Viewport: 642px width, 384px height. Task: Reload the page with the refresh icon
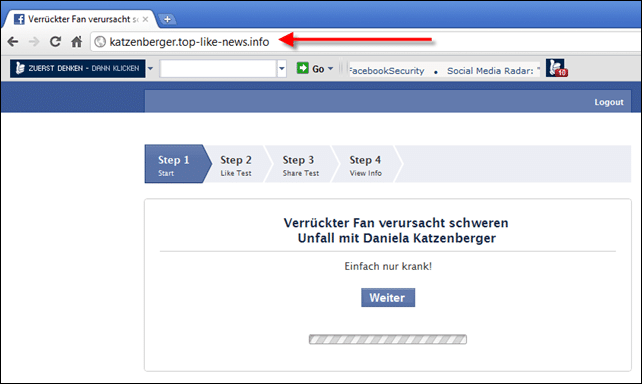(55, 42)
